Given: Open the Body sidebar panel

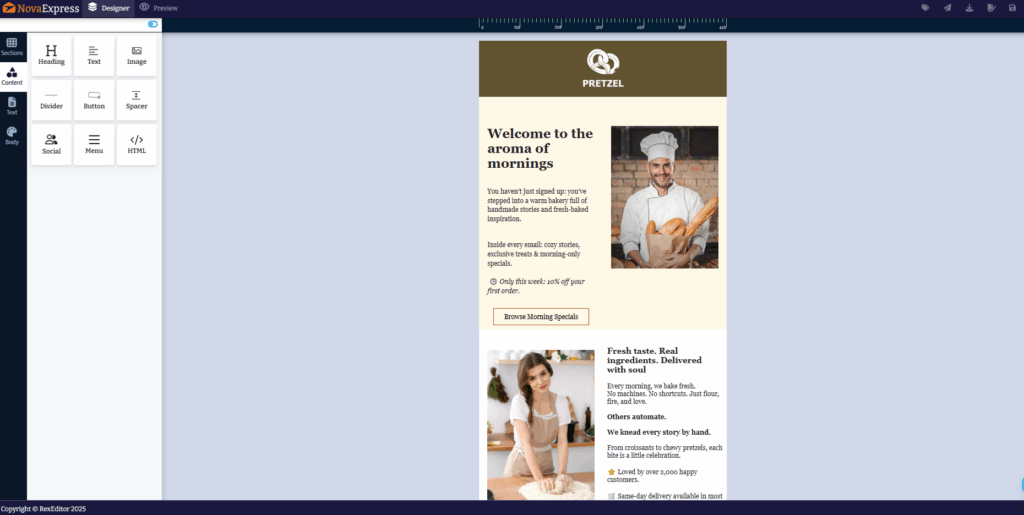Looking at the screenshot, I should point(12,136).
